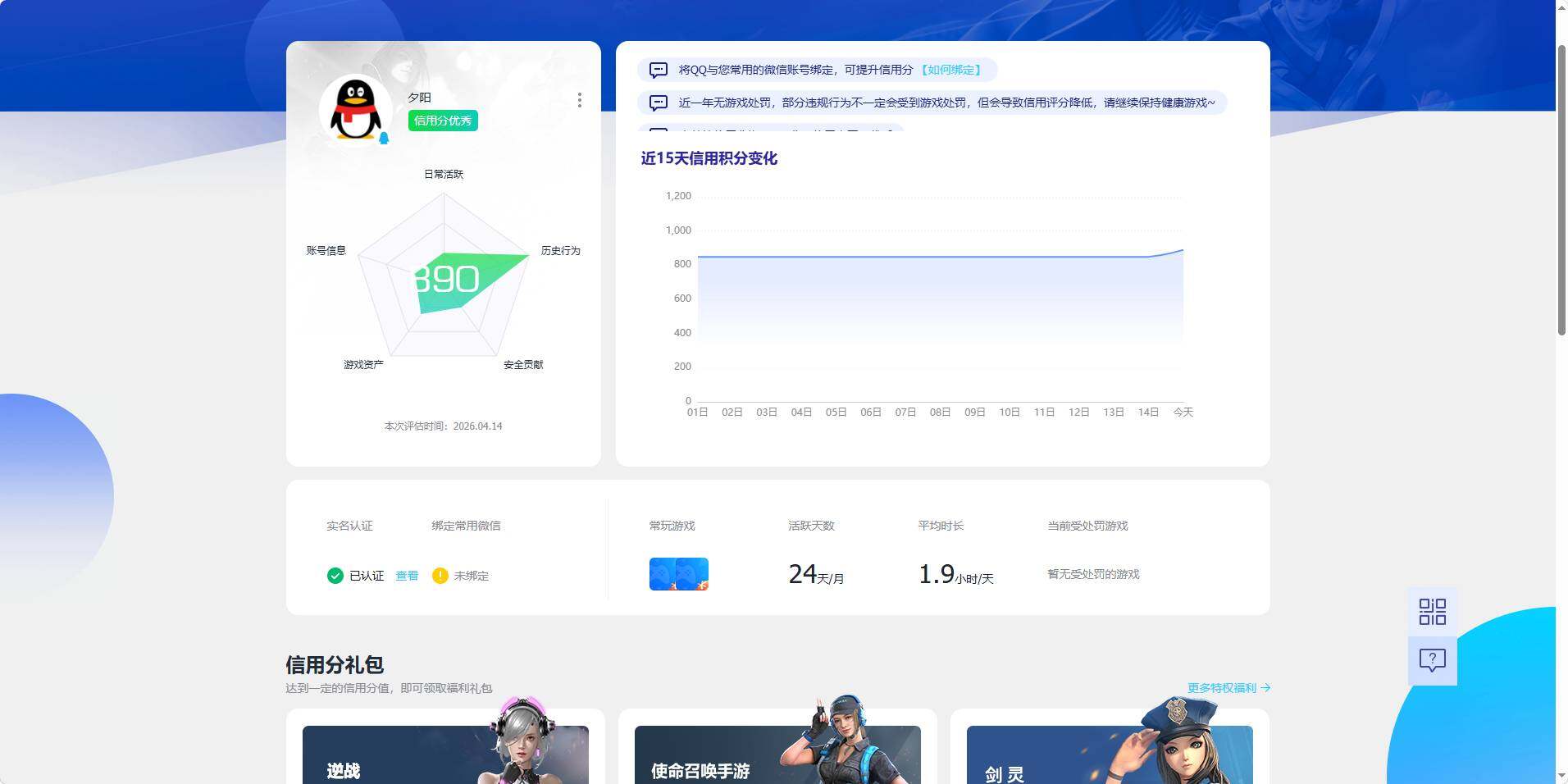Click the 01日 axis label on chart
1568x784 pixels.
tap(698, 412)
